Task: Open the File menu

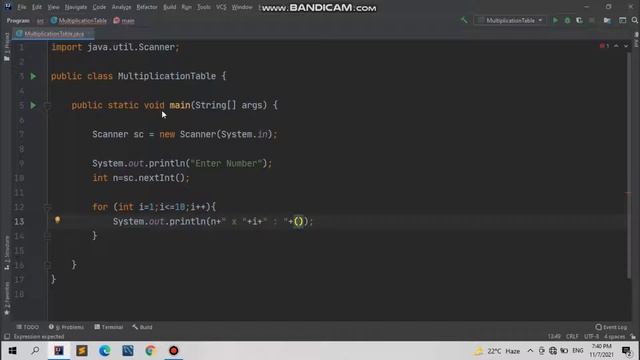Action: (22, 7)
